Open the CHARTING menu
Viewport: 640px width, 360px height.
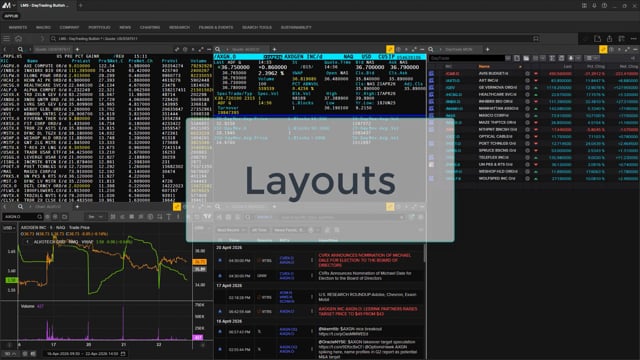click(150, 27)
